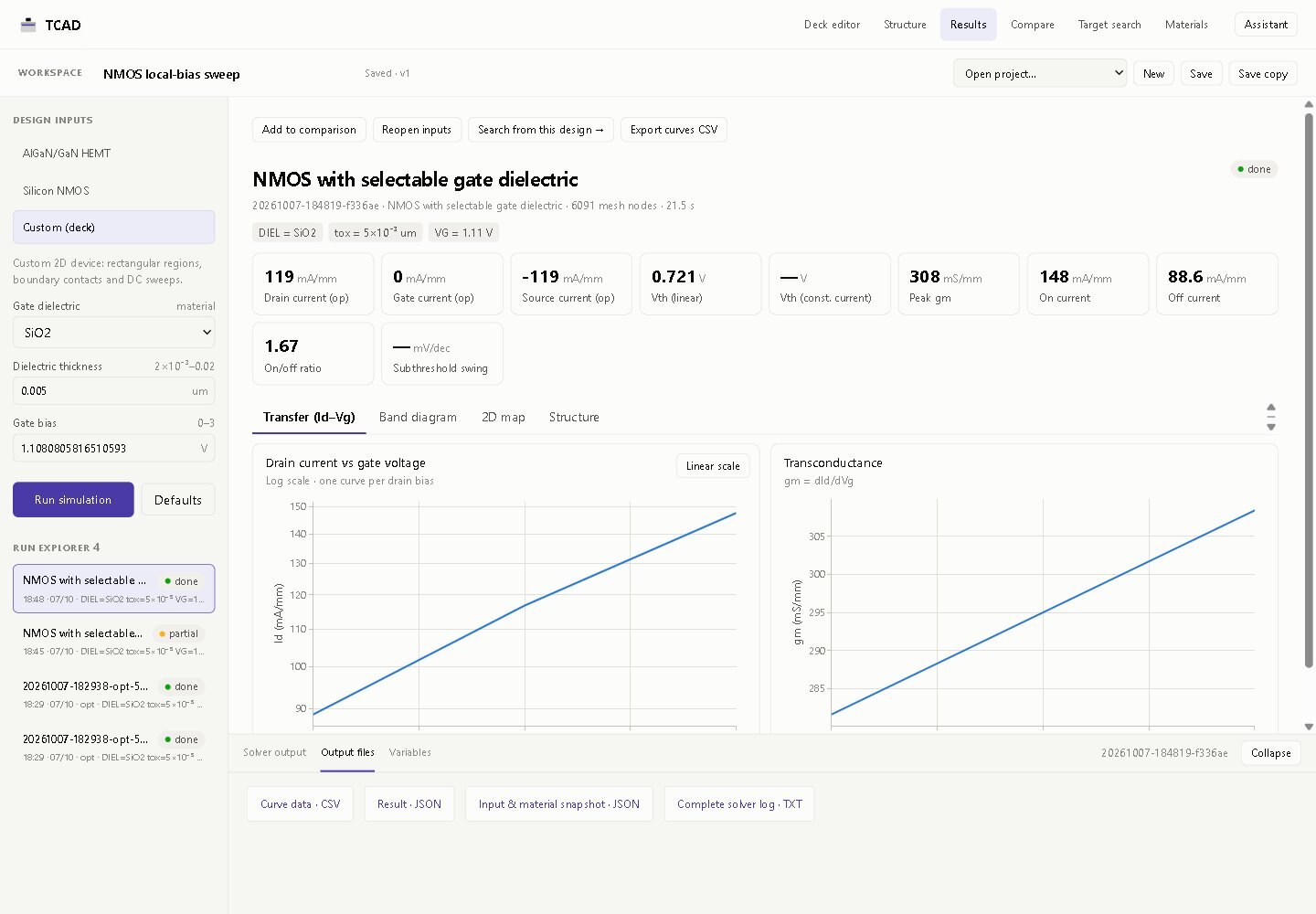Open the Band diagram tab
The width and height of the screenshot is (1316, 914).
point(418,417)
